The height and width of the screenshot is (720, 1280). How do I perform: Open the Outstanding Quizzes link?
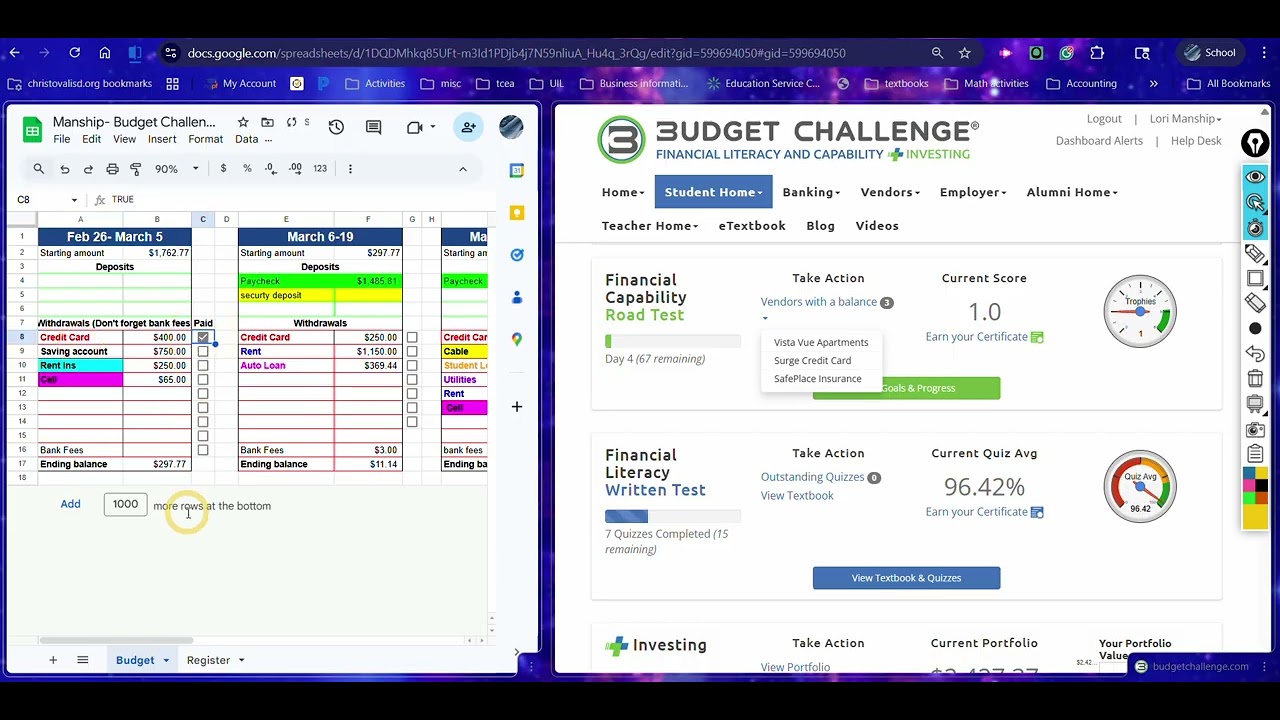point(812,477)
